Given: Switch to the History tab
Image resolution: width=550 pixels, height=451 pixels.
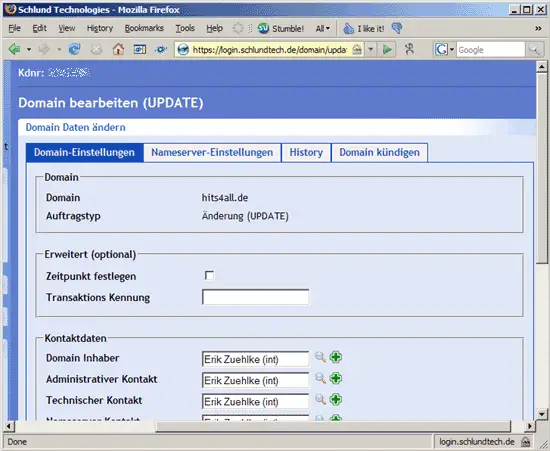Looking at the screenshot, I should click(x=306, y=153).
